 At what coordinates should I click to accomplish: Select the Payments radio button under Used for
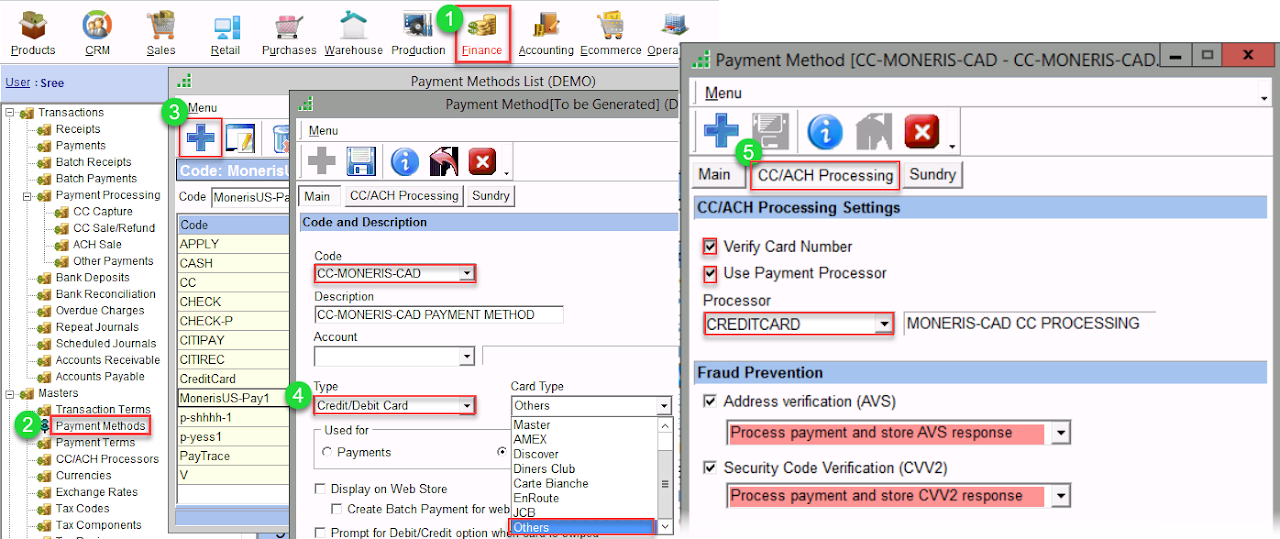pyautogui.click(x=327, y=452)
